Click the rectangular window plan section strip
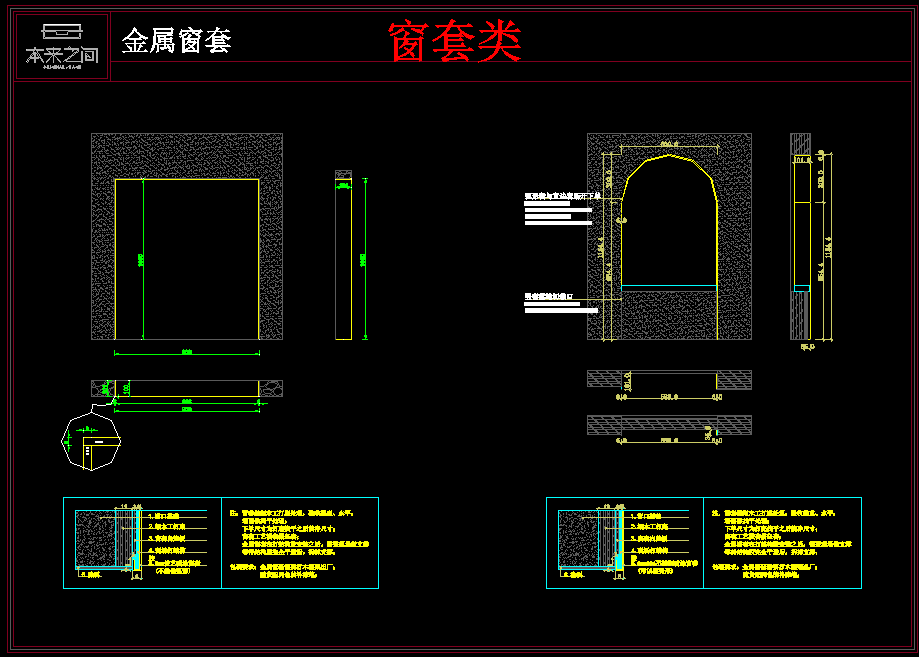The width and height of the screenshot is (919, 657). (187, 388)
